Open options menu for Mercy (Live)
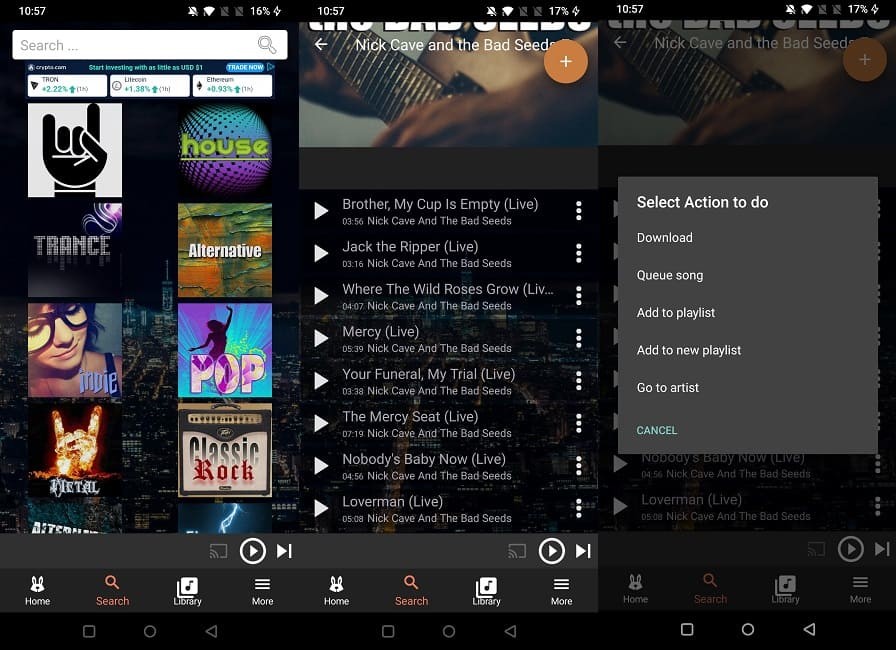The image size is (896, 650). click(x=578, y=338)
